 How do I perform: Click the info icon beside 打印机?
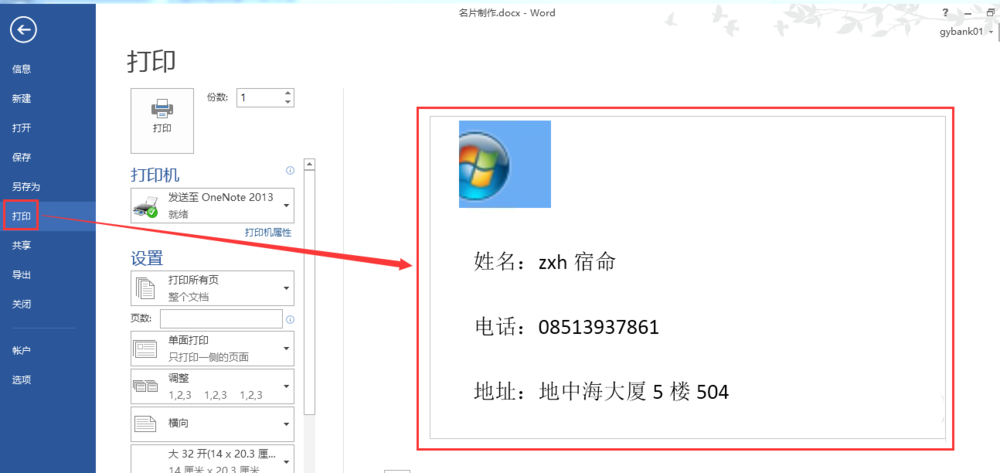pos(290,171)
